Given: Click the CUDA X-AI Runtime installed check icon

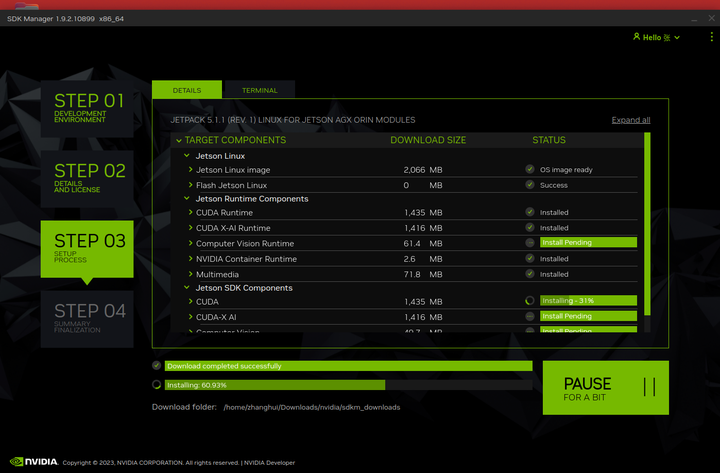Looking at the screenshot, I should (530, 227).
